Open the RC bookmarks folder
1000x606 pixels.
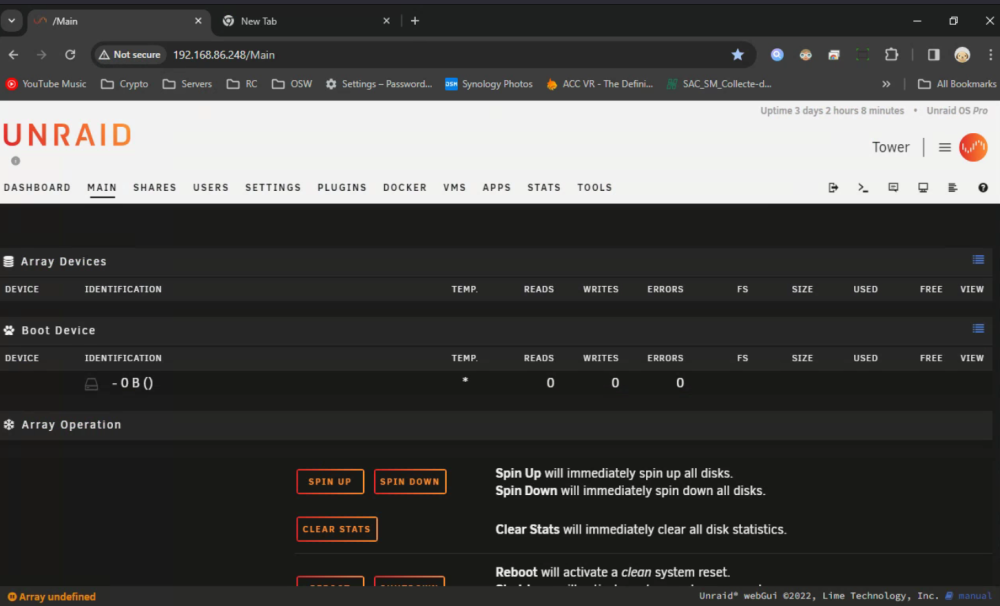coord(242,84)
